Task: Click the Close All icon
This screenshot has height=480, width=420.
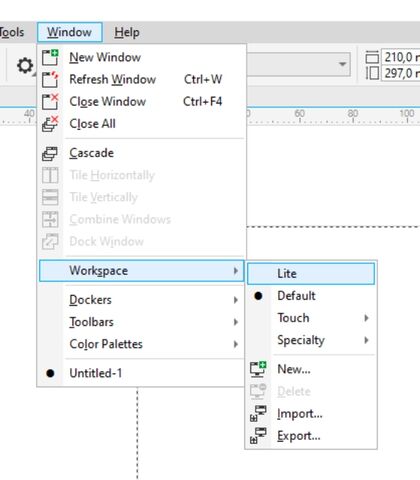Action: point(50,124)
